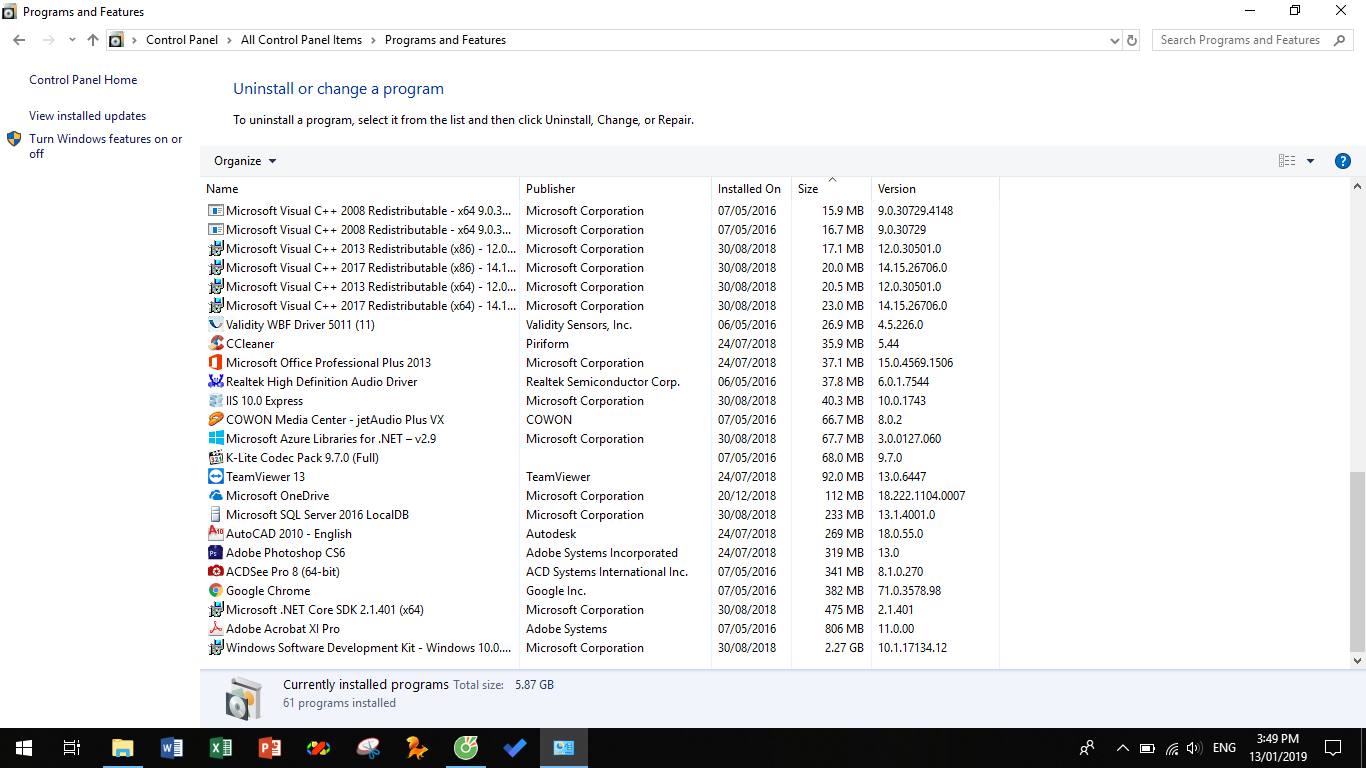
Task: Open the Help question mark icon
Action: pyautogui.click(x=1343, y=161)
